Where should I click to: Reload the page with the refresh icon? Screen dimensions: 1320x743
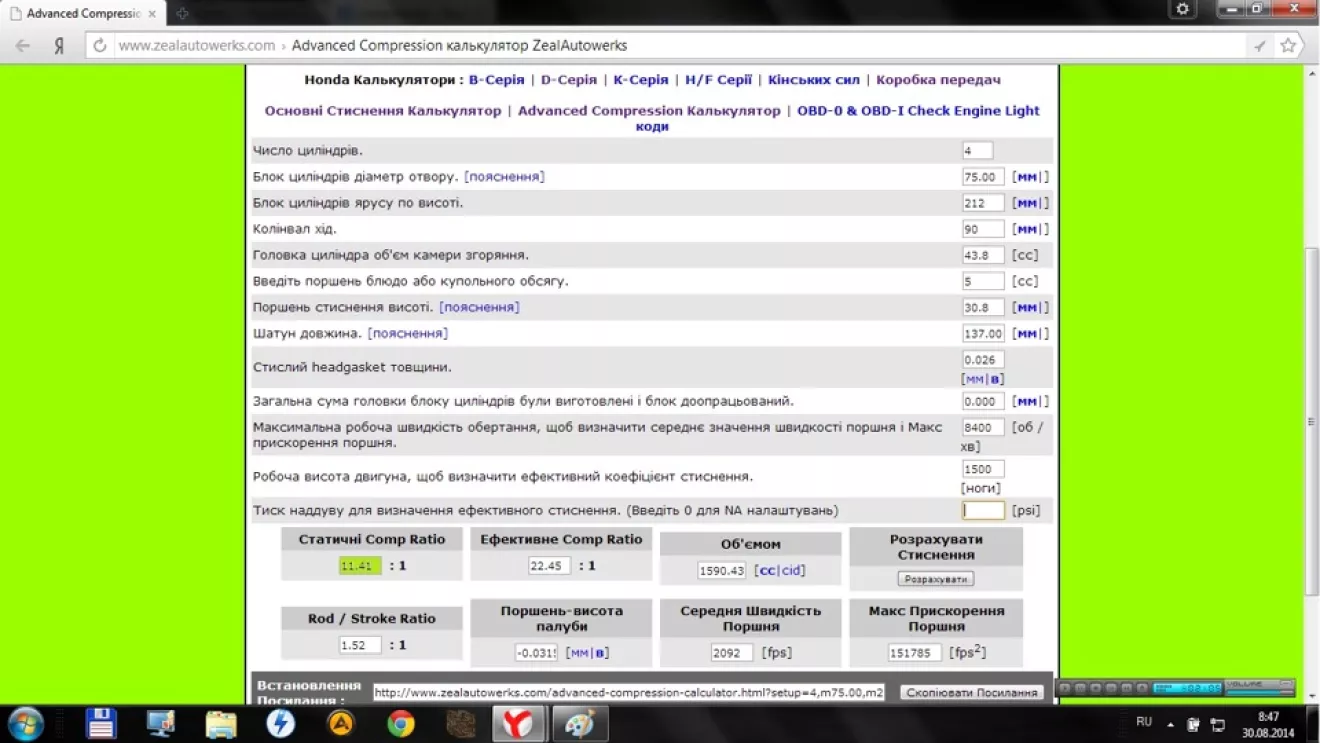pos(99,45)
